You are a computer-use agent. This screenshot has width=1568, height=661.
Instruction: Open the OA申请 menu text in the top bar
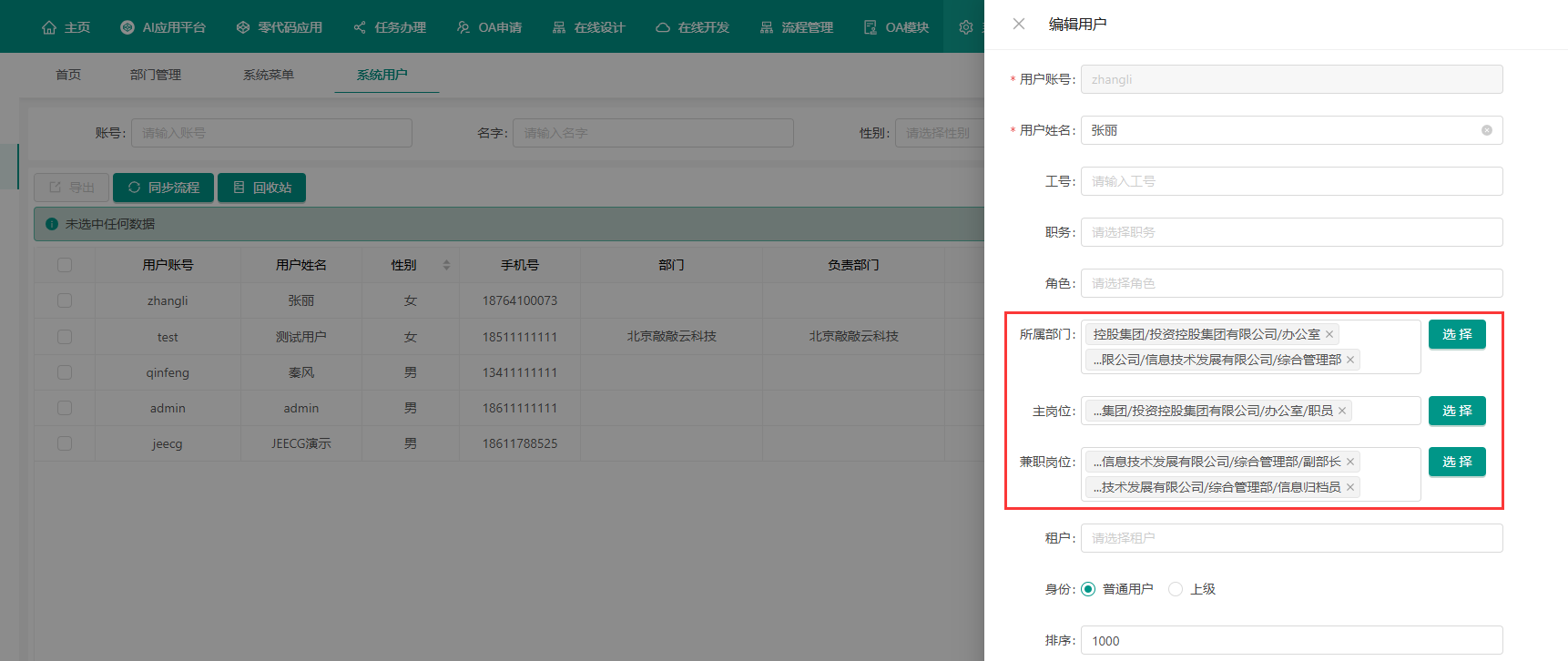(x=501, y=27)
